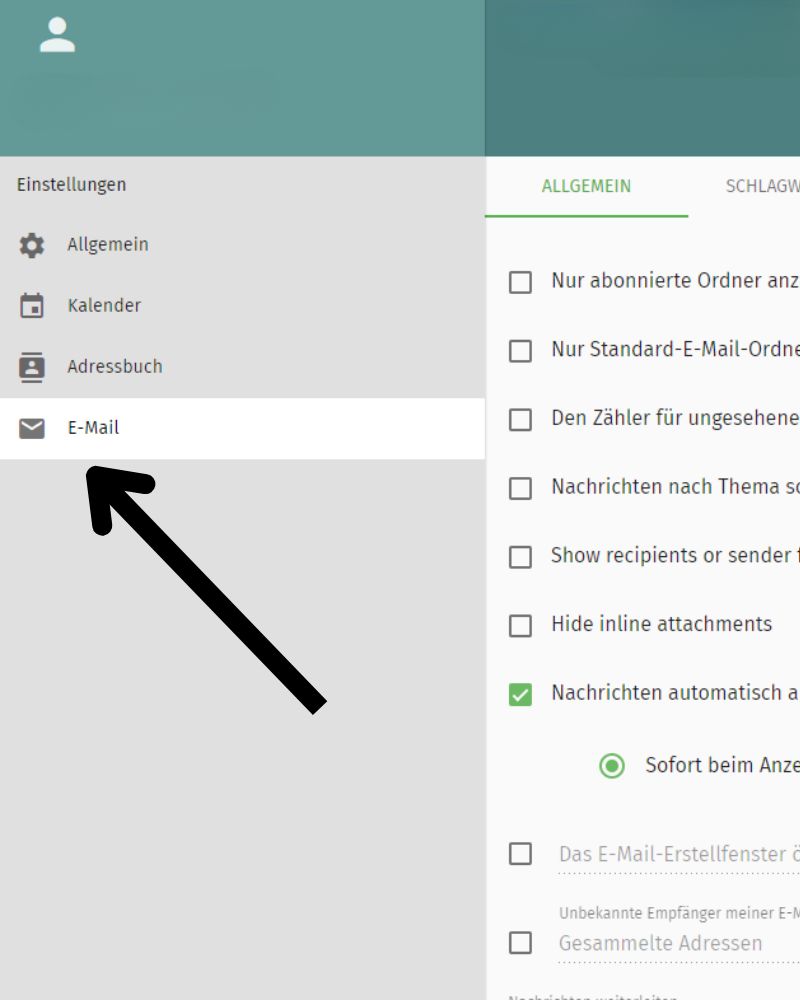Open Allgemein settings via the gear icon
Viewport: 800px width, 1000px height.
tap(32, 244)
